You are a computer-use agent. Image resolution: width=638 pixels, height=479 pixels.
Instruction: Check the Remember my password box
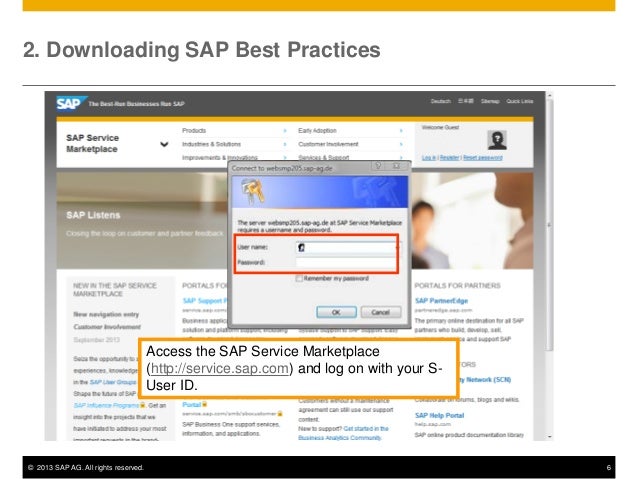[299, 278]
